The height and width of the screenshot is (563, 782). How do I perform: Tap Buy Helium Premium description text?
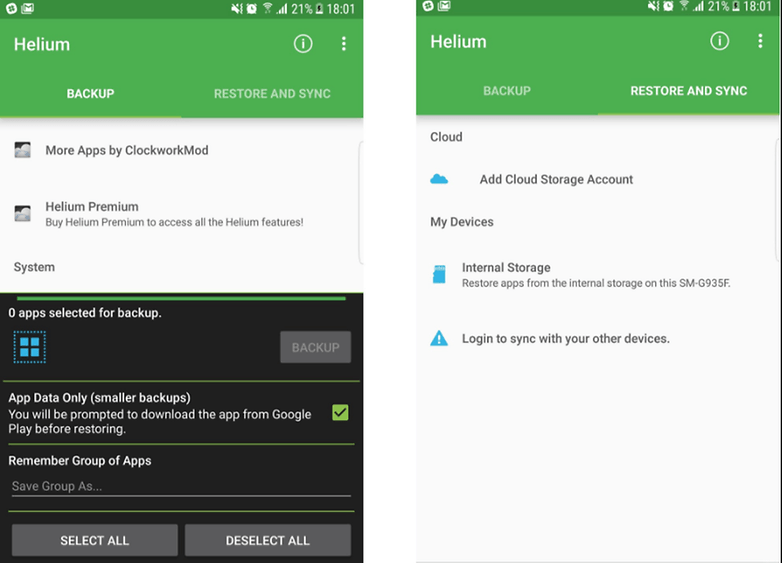174,222
